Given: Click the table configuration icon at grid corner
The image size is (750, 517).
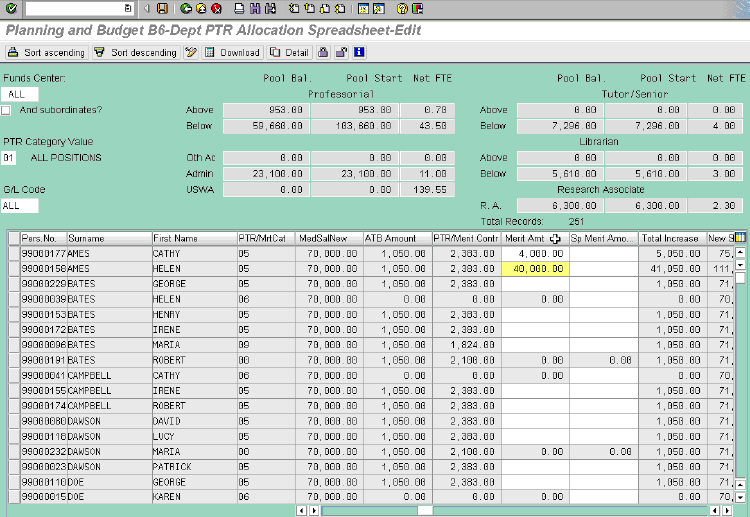Looking at the screenshot, I should [x=740, y=237].
